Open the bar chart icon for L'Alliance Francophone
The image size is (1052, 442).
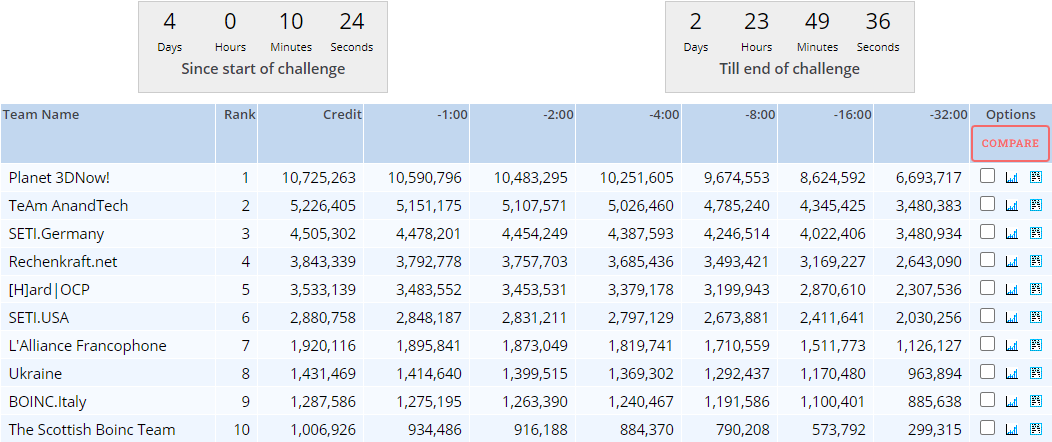pos(1011,346)
